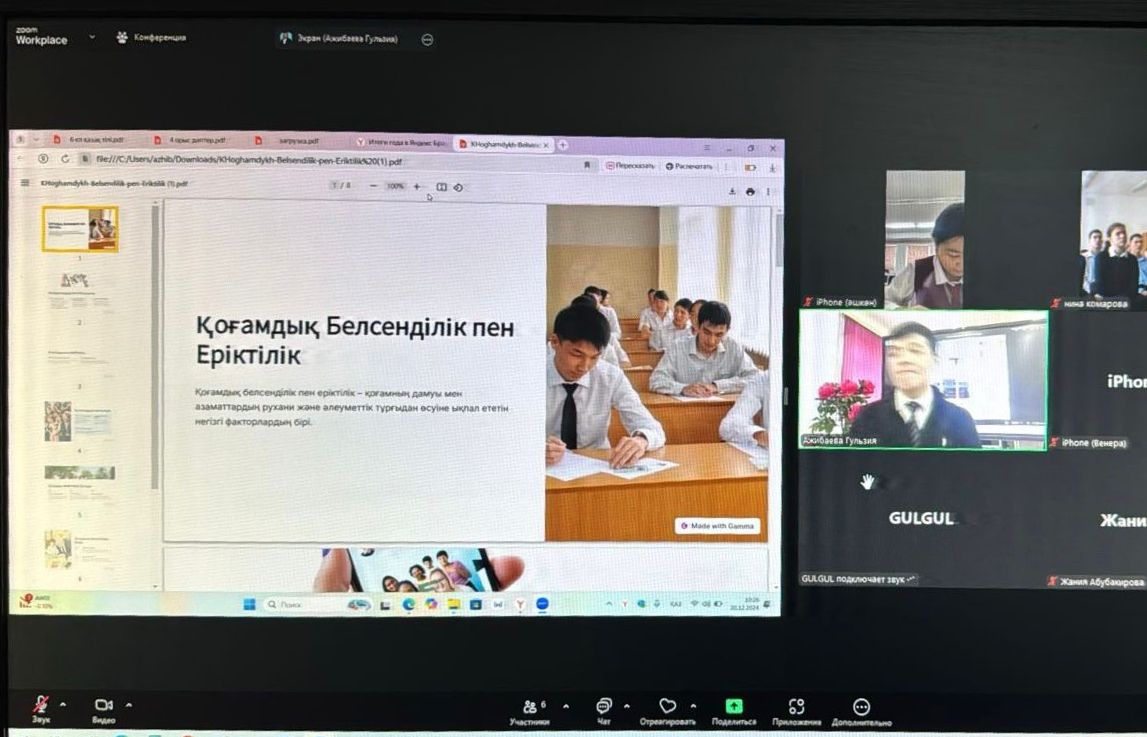Click the slide title Қоғамдық Белсенділік пен Еріктілік

point(355,341)
